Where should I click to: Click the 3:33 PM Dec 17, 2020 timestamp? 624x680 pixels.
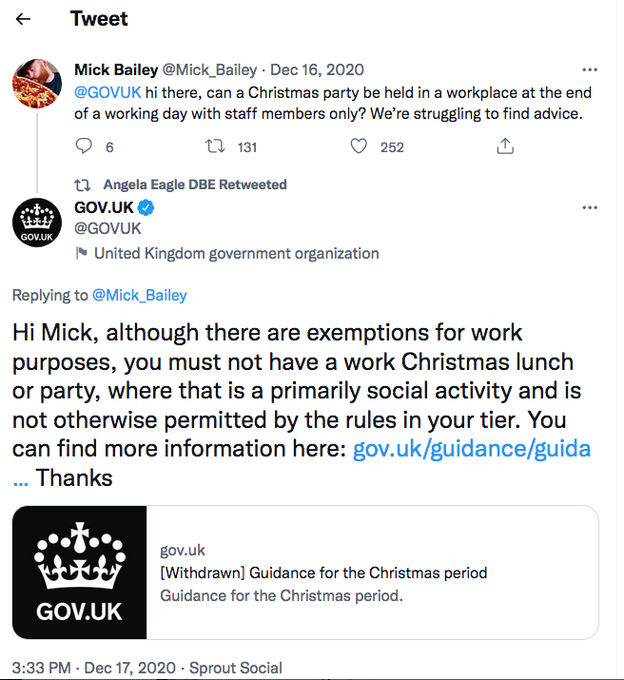(x=94, y=667)
